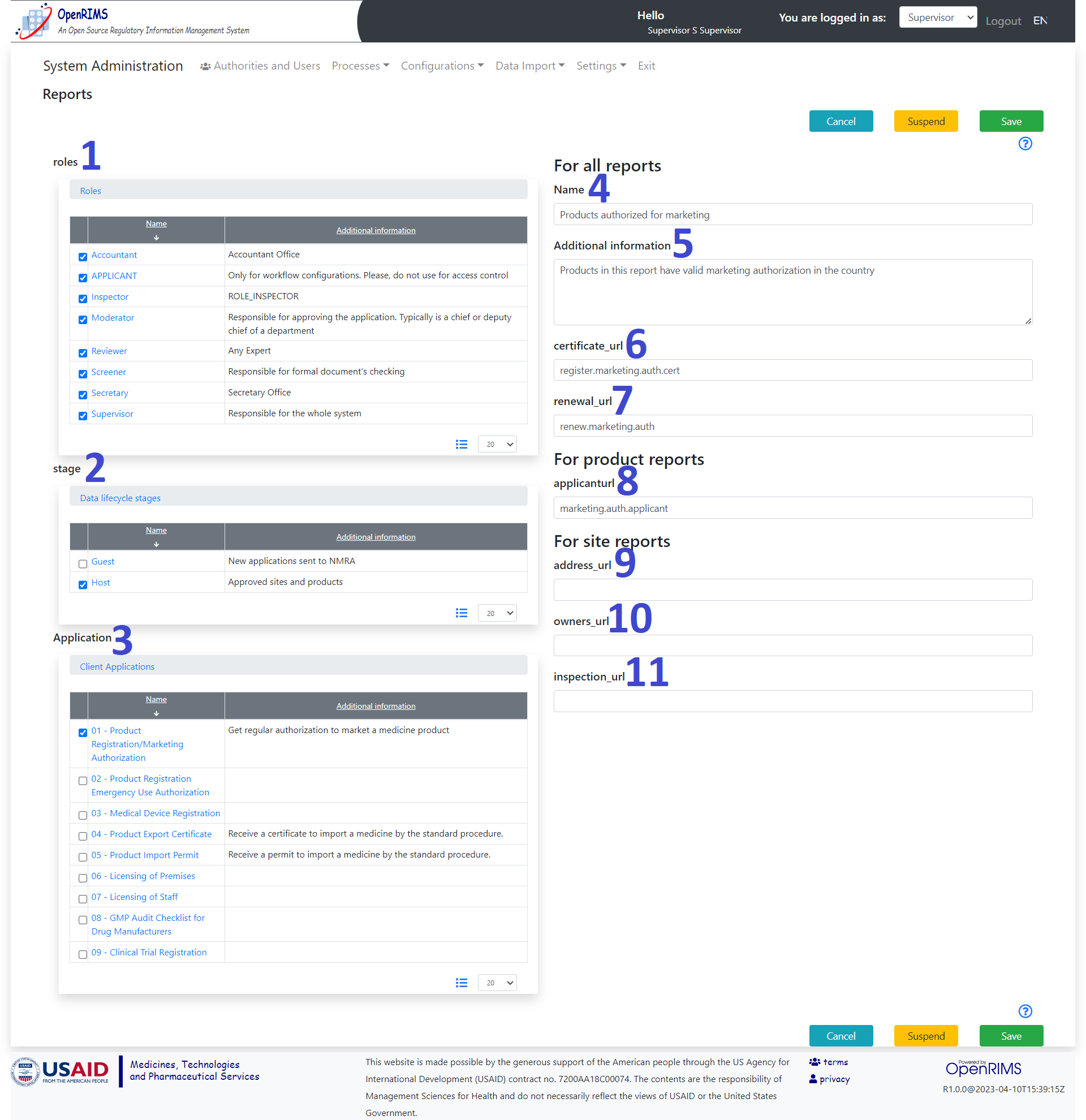Toggle the Inspector role checkbox

(x=83, y=298)
